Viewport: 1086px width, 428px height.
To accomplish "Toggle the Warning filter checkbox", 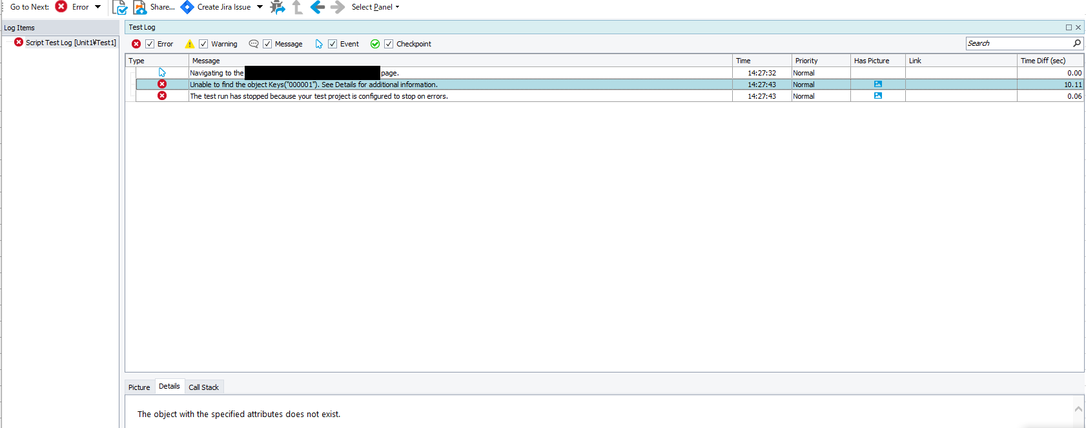I will [x=204, y=44].
